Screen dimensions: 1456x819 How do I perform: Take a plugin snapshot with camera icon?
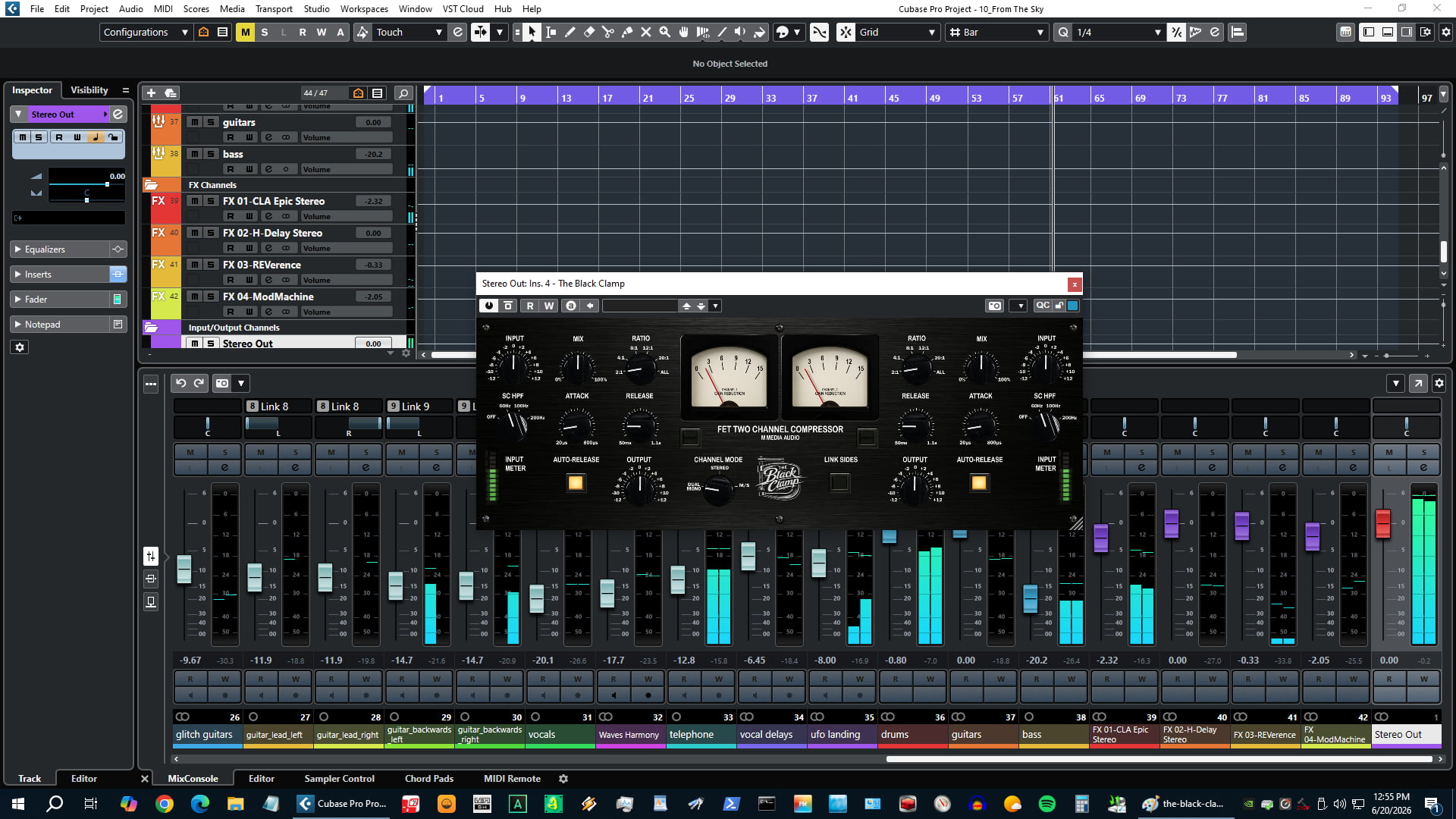click(995, 306)
